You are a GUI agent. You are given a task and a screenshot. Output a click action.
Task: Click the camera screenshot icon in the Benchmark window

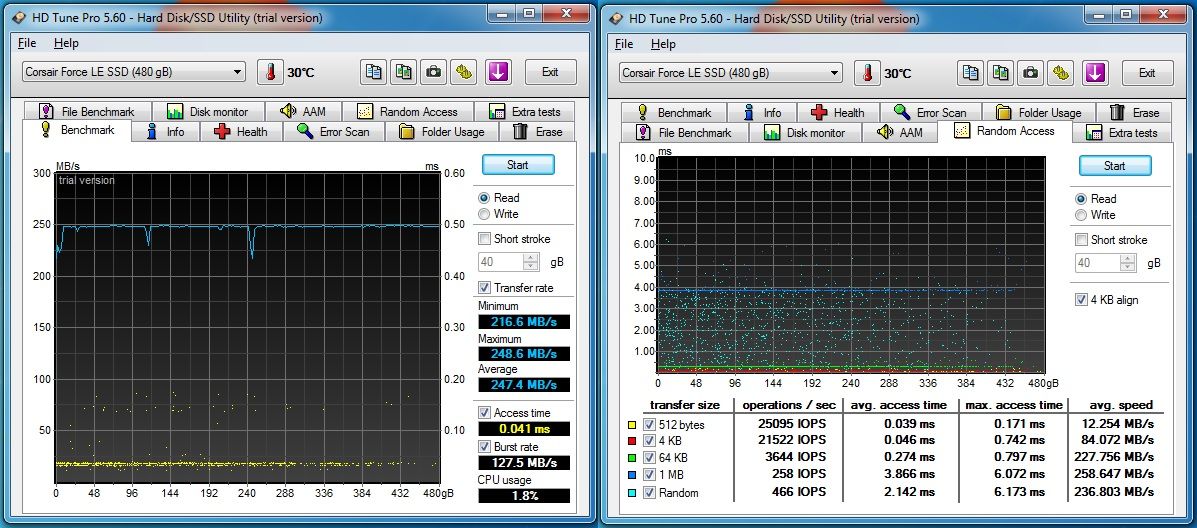pyautogui.click(x=434, y=72)
